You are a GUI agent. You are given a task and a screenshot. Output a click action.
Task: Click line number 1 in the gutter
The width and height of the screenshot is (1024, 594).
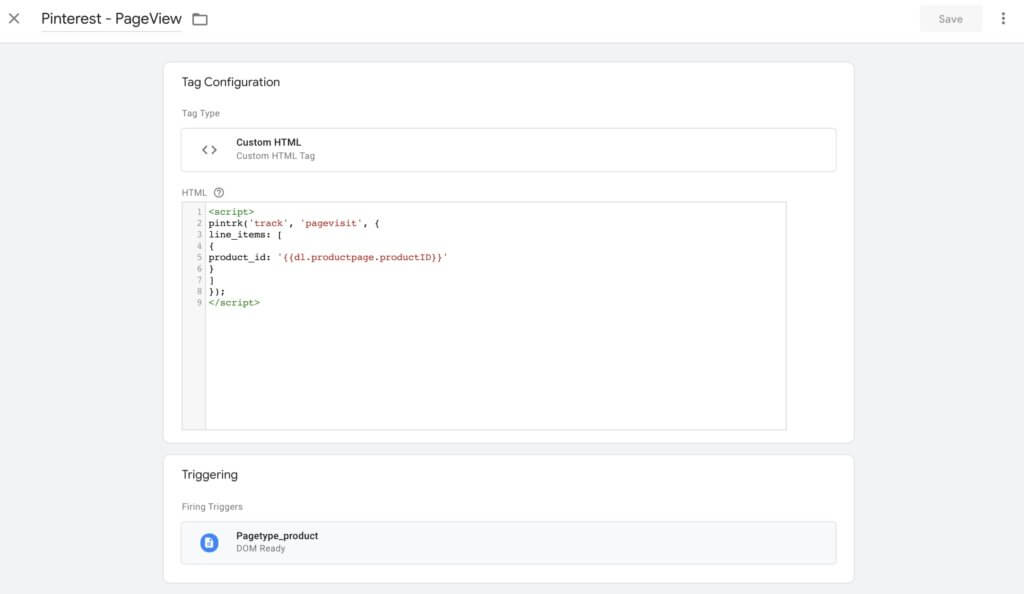pyautogui.click(x=199, y=212)
